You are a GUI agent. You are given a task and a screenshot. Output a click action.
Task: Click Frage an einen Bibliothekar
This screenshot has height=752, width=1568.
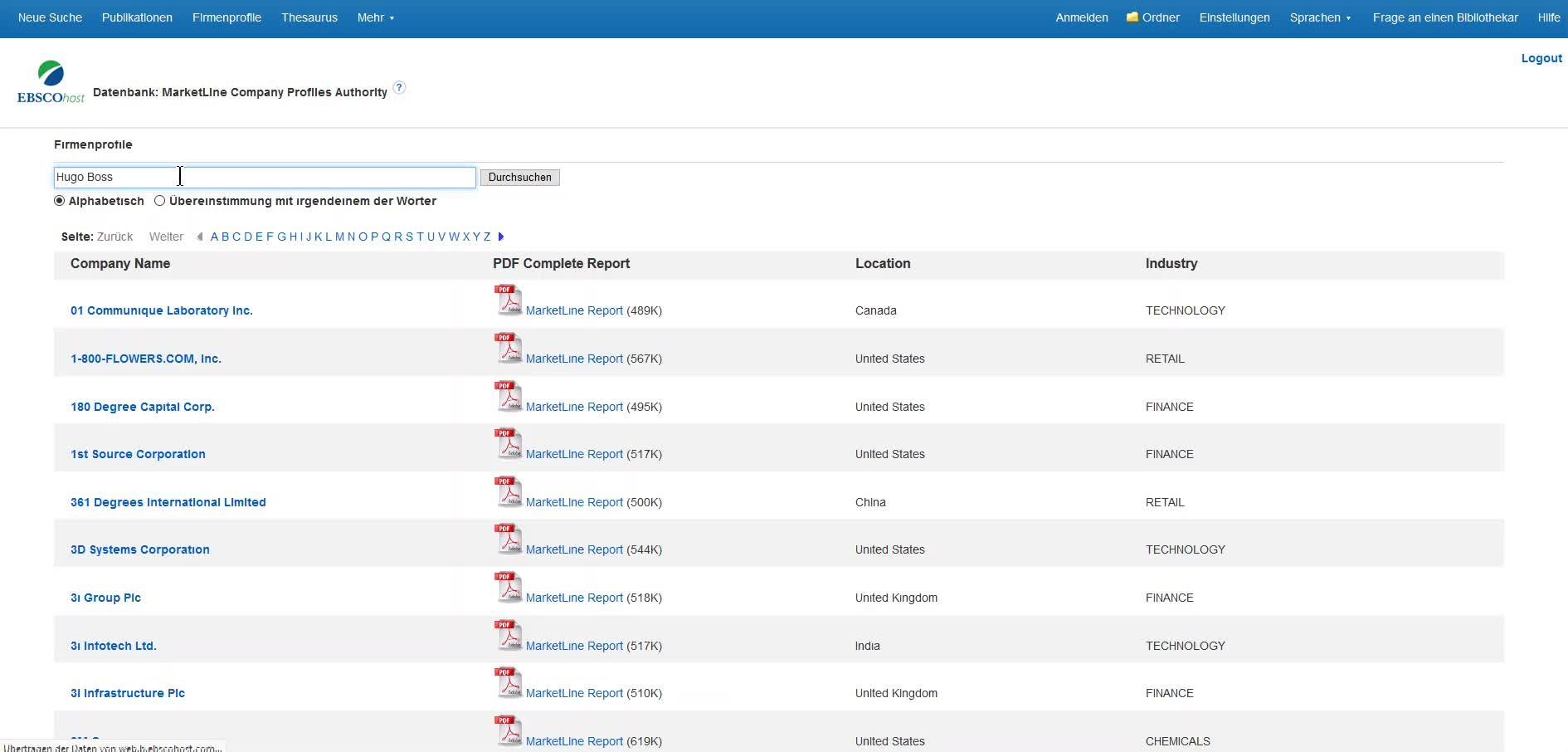[x=1445, y=17]
